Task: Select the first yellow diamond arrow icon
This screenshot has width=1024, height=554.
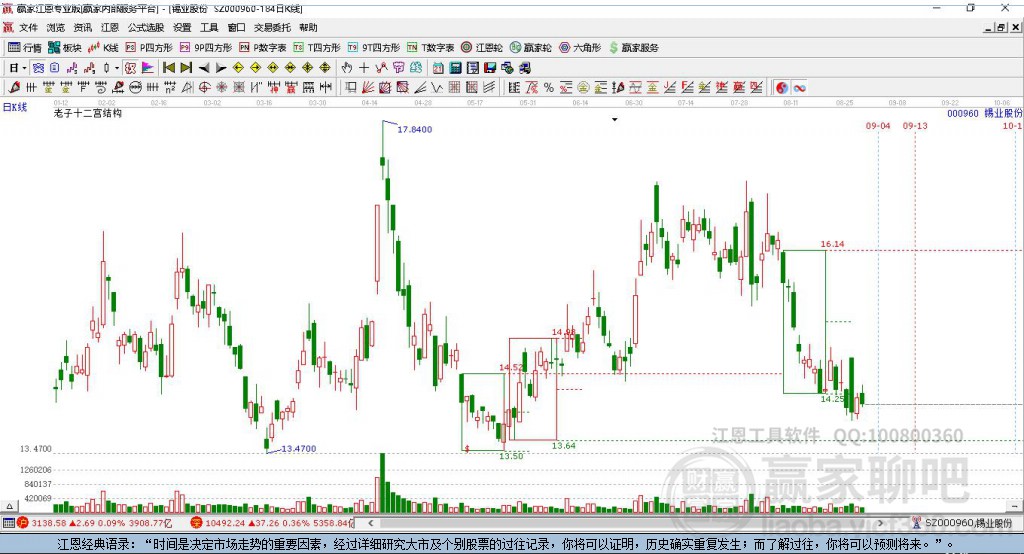Action: coord(238,67)
